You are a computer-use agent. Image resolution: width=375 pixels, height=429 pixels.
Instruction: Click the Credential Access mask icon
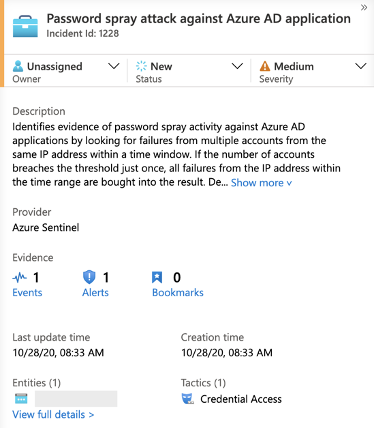[188, 399]
